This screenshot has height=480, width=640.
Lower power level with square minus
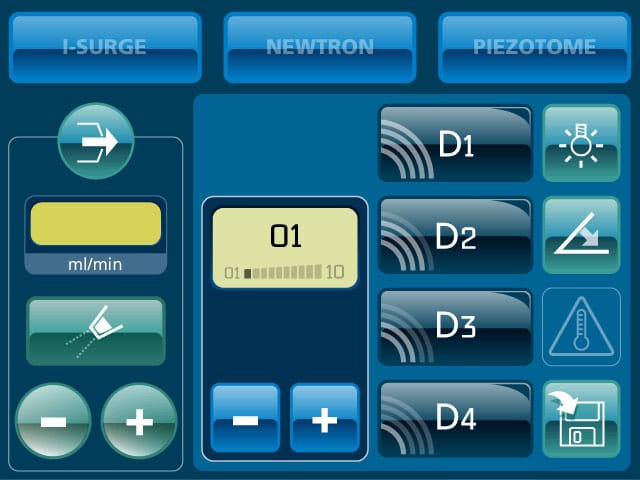pos(245,418)
